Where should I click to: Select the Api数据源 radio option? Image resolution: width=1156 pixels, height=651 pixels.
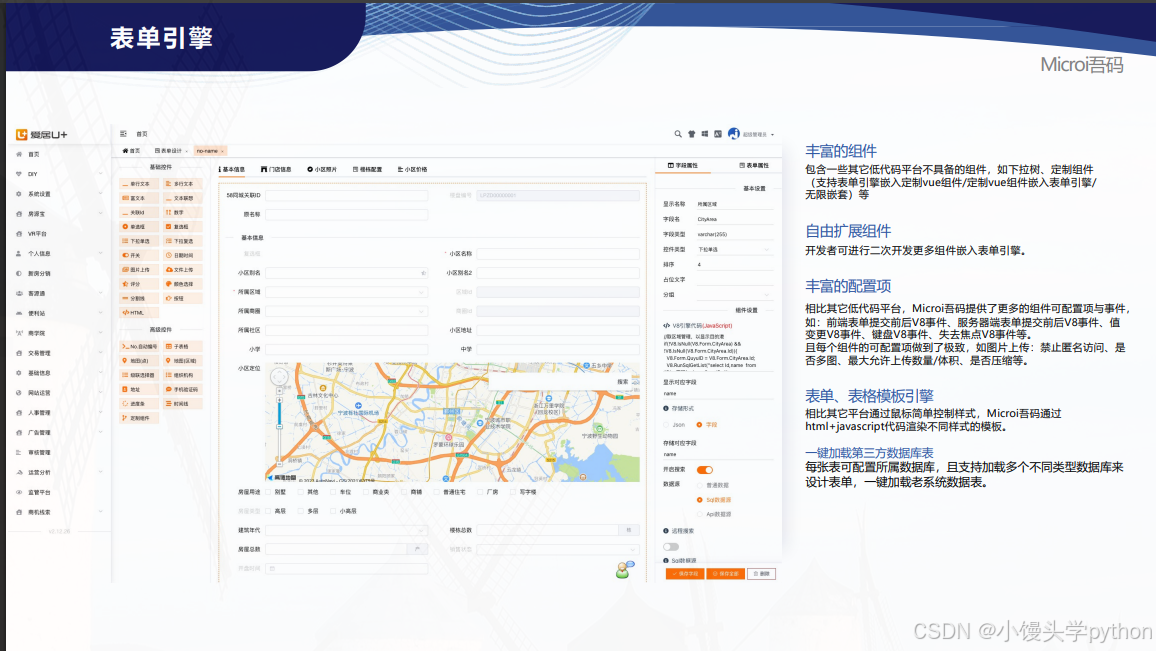700,515
